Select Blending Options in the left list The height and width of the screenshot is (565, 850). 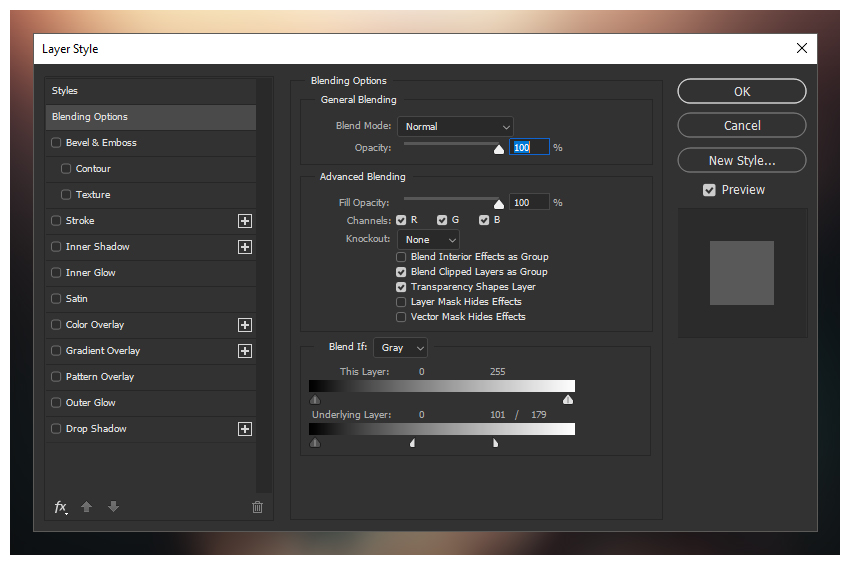(151, 117)
